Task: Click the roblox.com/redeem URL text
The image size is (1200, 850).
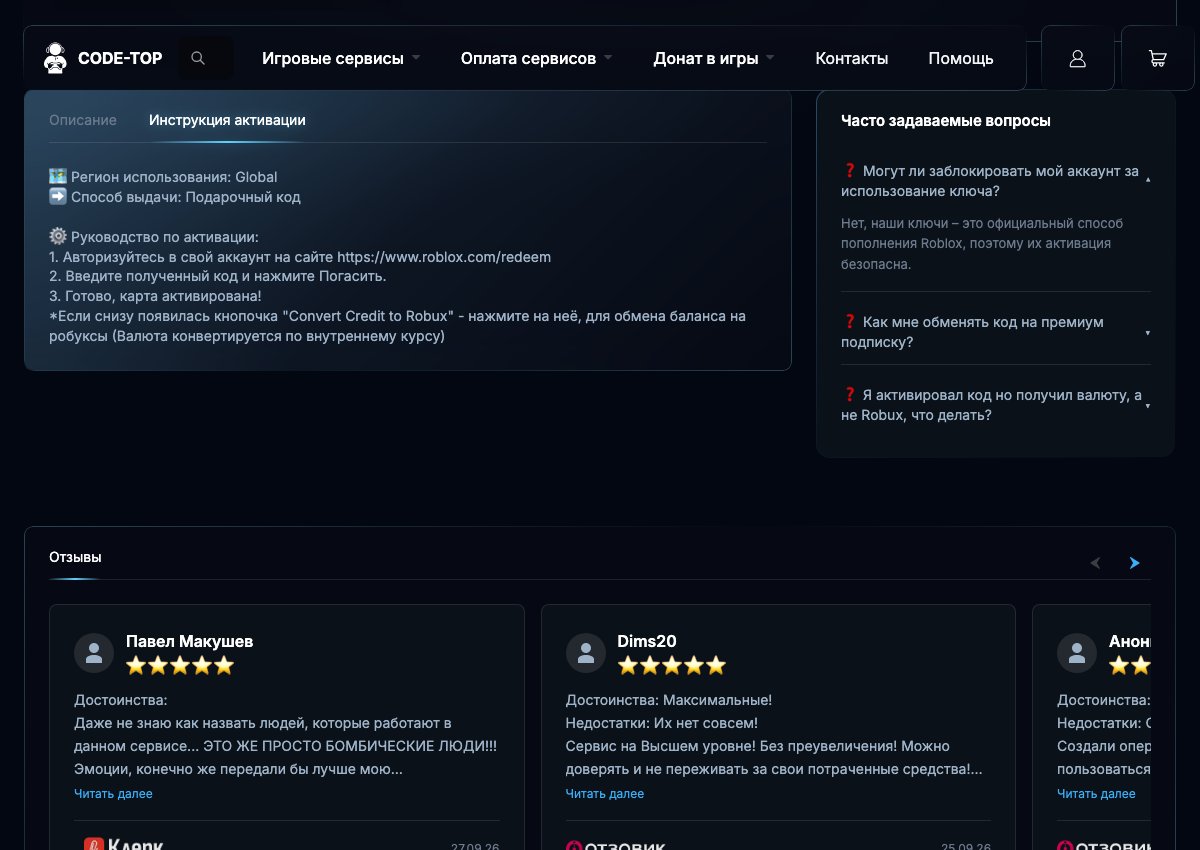Action: (444, 257)
